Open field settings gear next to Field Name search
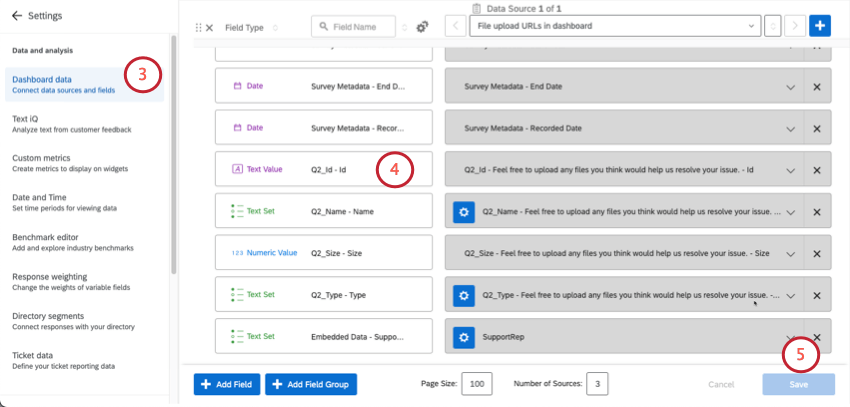Image resolution: width=850 pixels, height=407 pixels. 422,27
